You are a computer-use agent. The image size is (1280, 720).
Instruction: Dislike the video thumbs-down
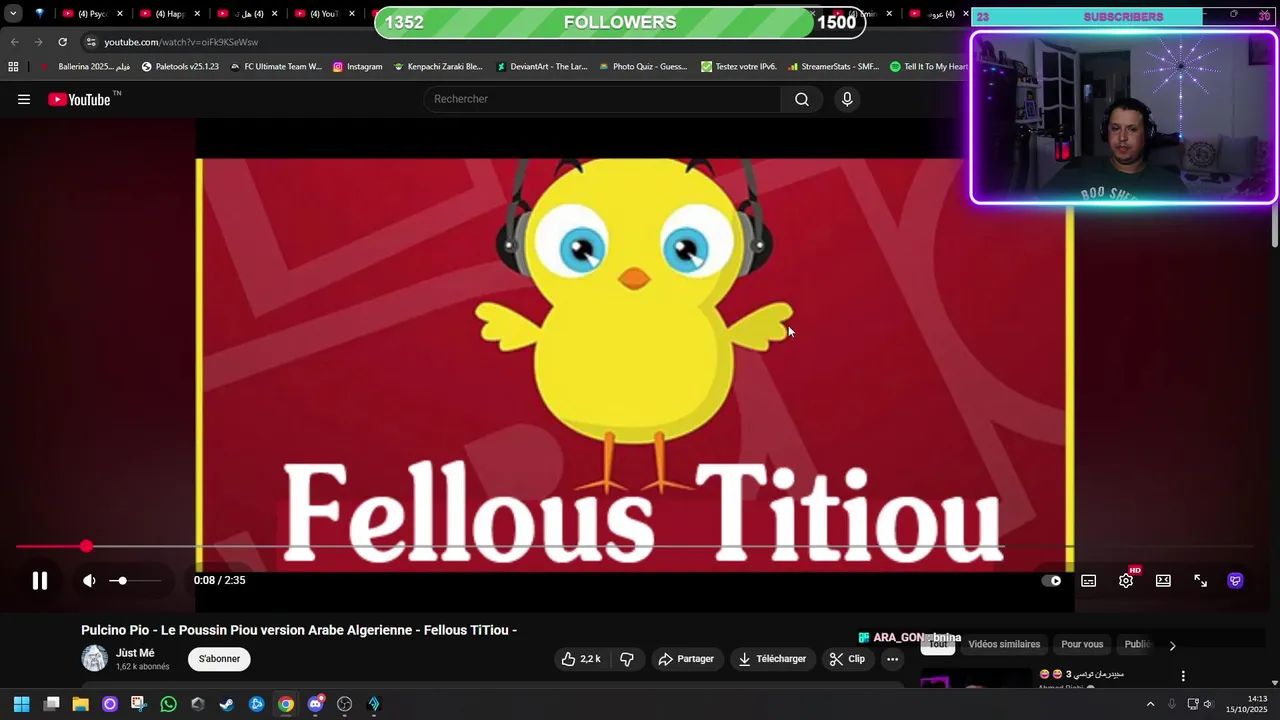627,659
